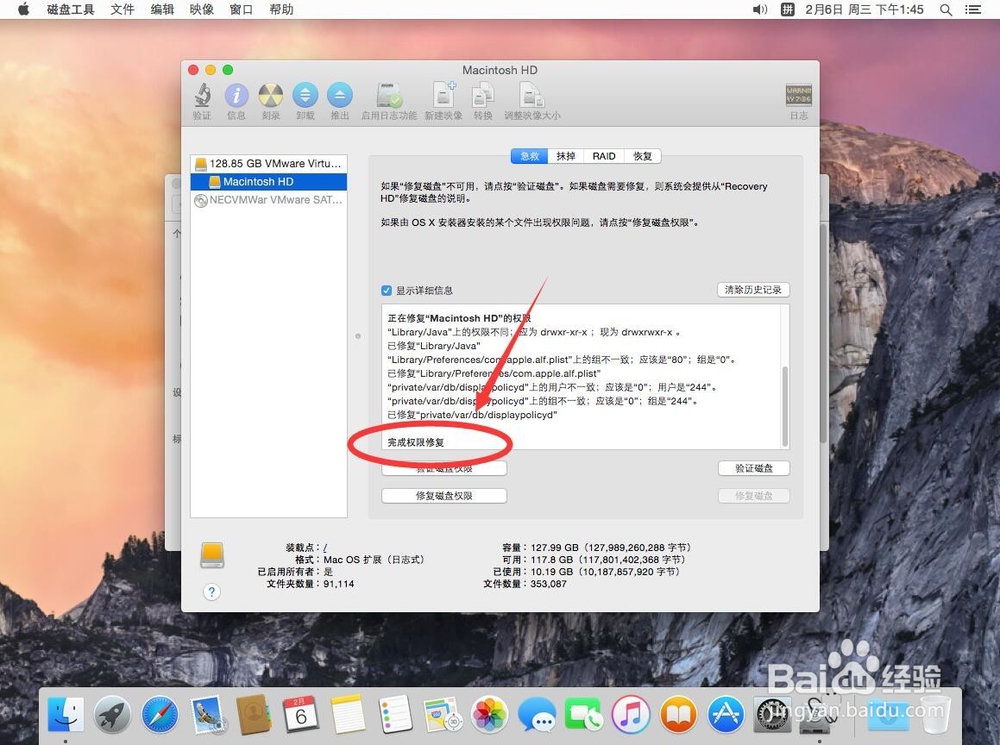Click the 修复磁盘权限 button
This screenshot has width=1000, height=745.
pyautogui.click(x=444, y=496)
